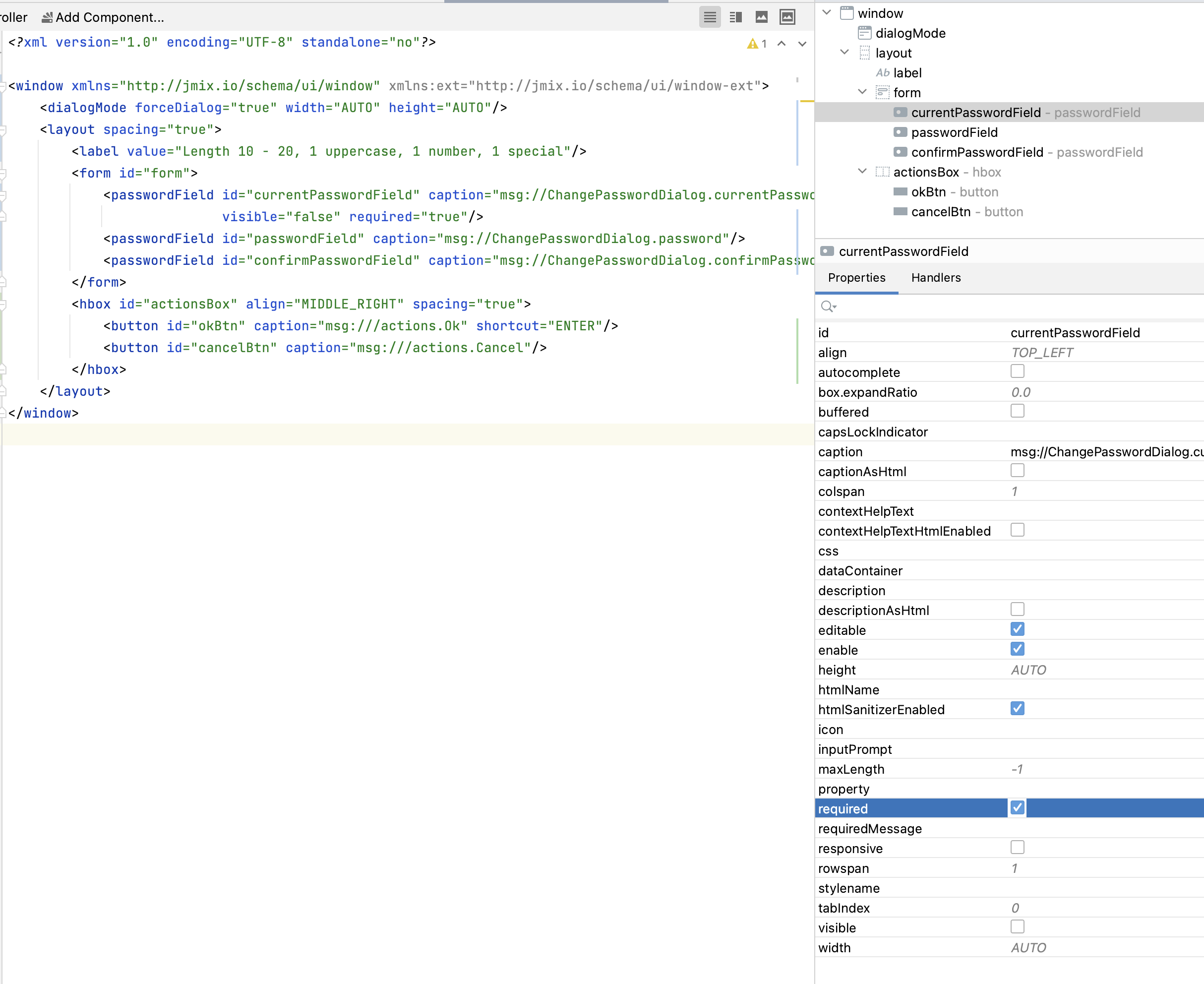Screen dimensions: 1204x984
Task: Toggle descriptionAsHtml checkbox
Action: click(x=1017, y=610)
